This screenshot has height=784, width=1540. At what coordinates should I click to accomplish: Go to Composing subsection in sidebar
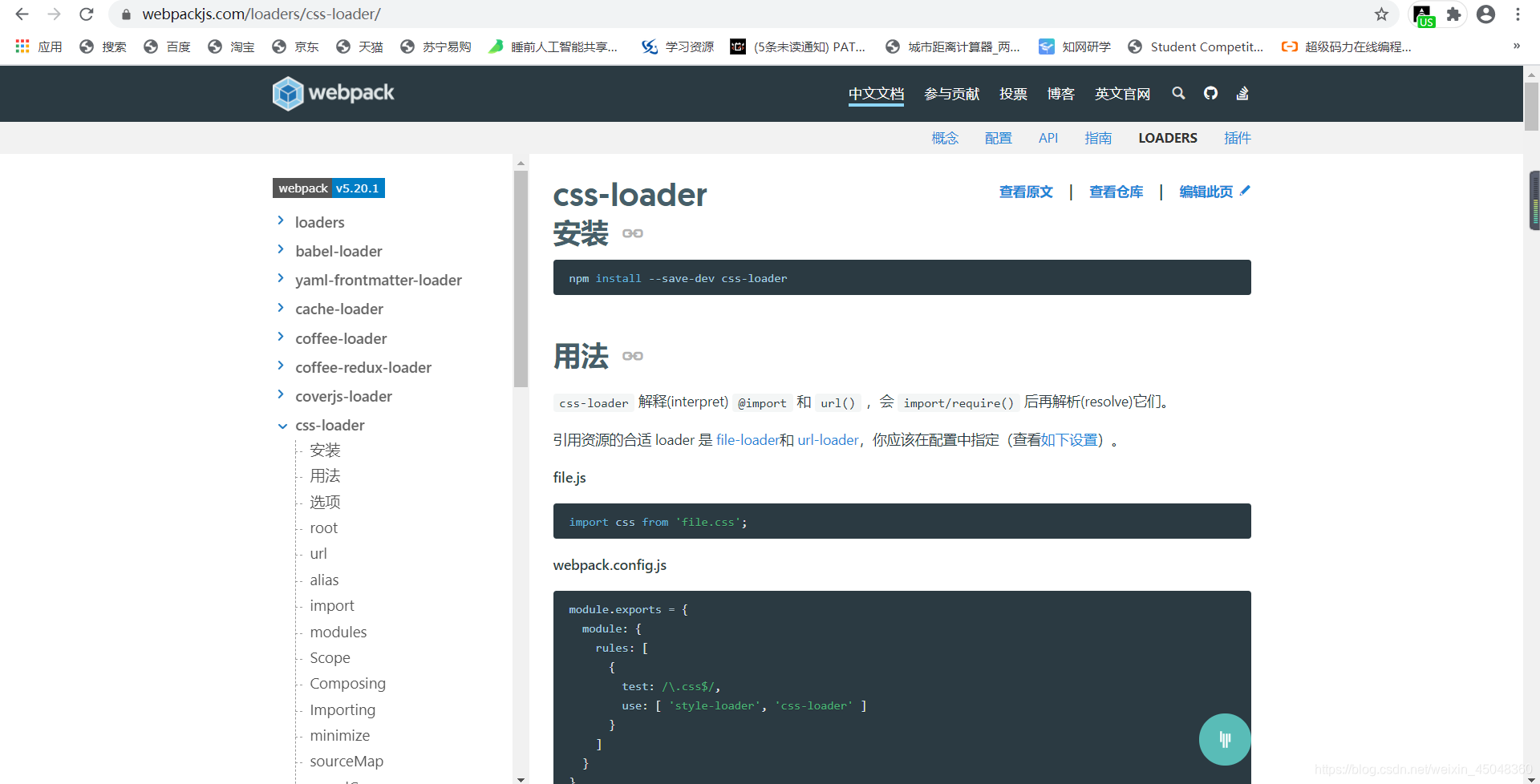348,684
